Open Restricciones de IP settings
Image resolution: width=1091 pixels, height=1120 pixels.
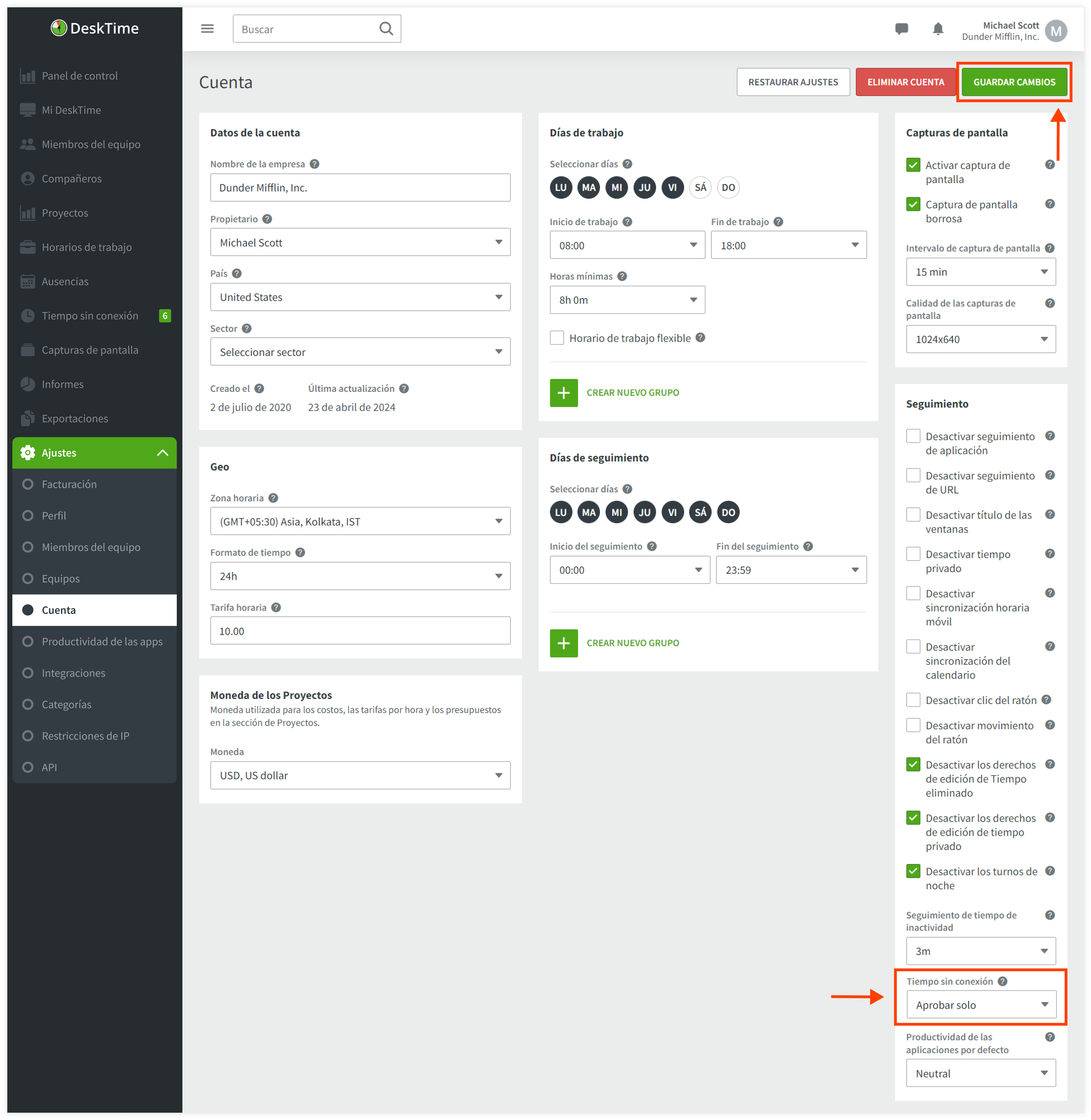click(x=85, y=736)
